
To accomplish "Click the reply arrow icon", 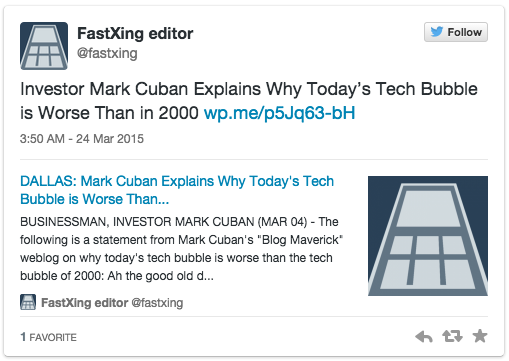I will tap(424, 337).
